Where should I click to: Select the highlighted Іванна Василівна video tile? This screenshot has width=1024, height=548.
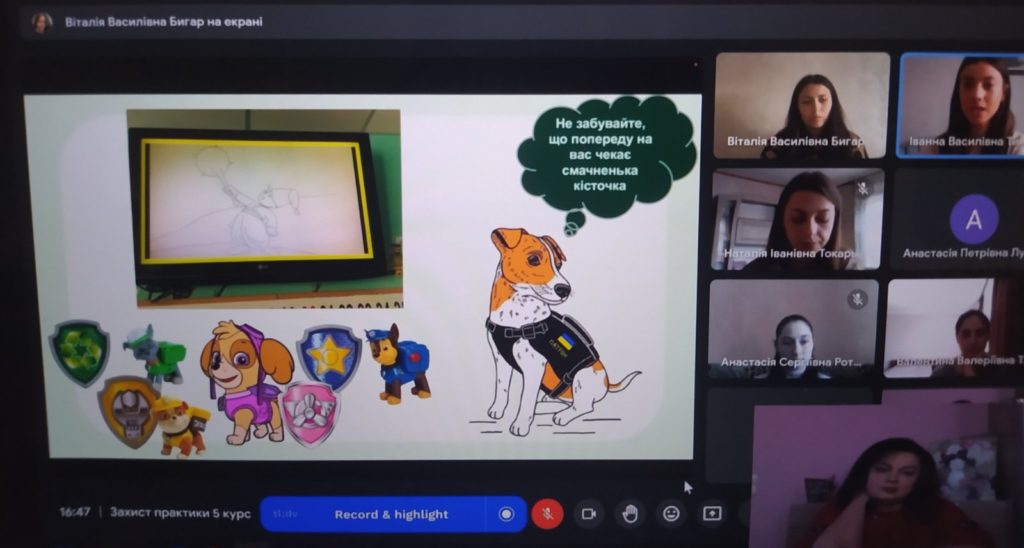coord(961,106)
